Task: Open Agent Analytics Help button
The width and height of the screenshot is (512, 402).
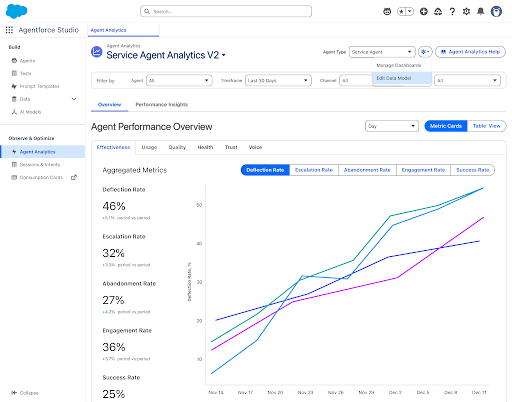Action: coord(470,52)
